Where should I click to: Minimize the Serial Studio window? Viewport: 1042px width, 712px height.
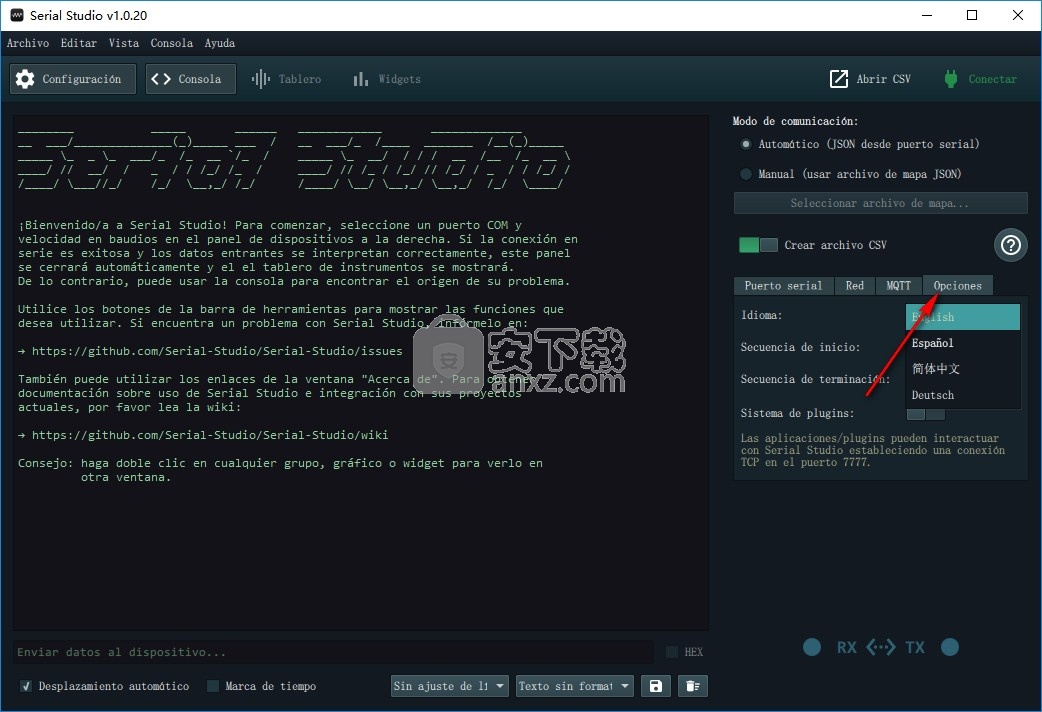point(928,15)
